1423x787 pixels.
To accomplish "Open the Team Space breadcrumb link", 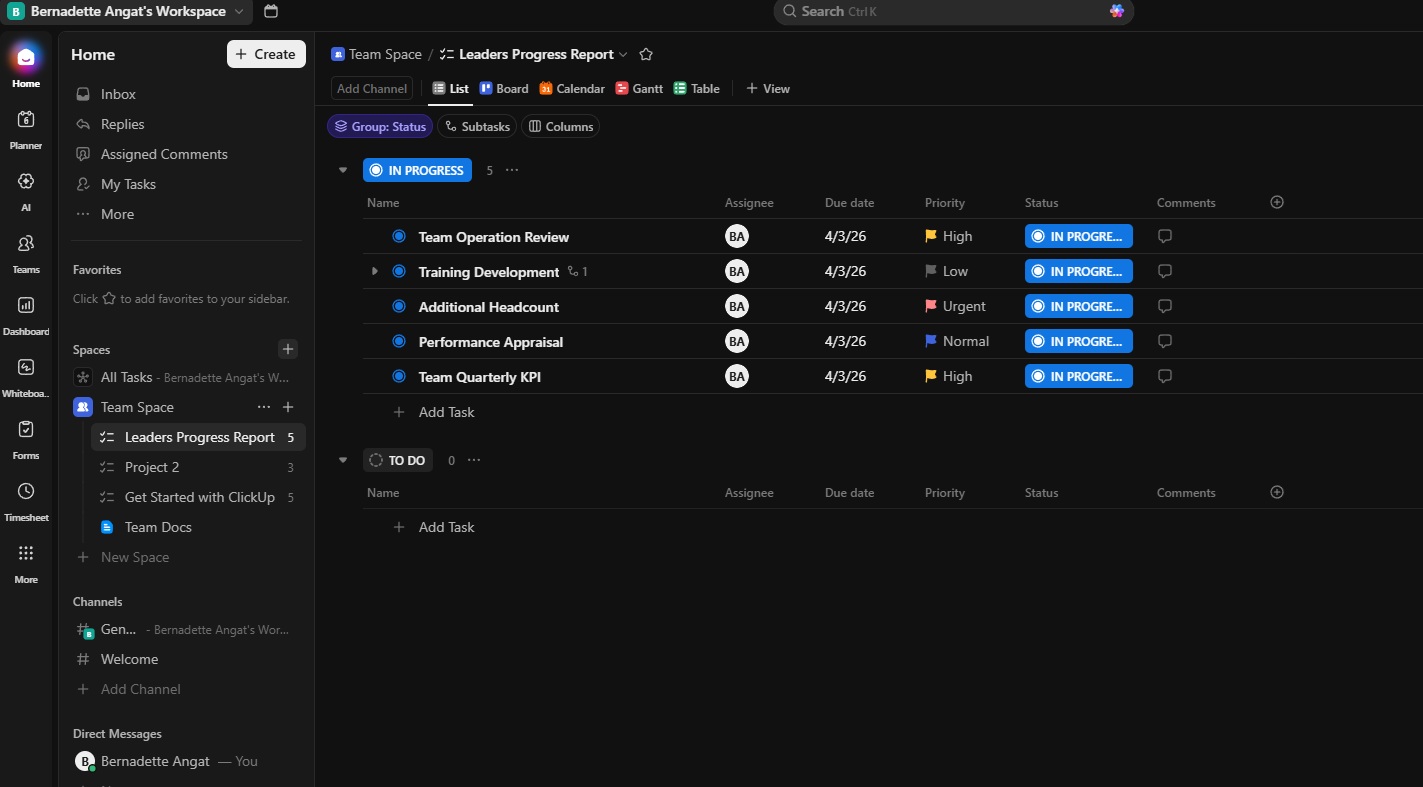I will click(376, 54).
